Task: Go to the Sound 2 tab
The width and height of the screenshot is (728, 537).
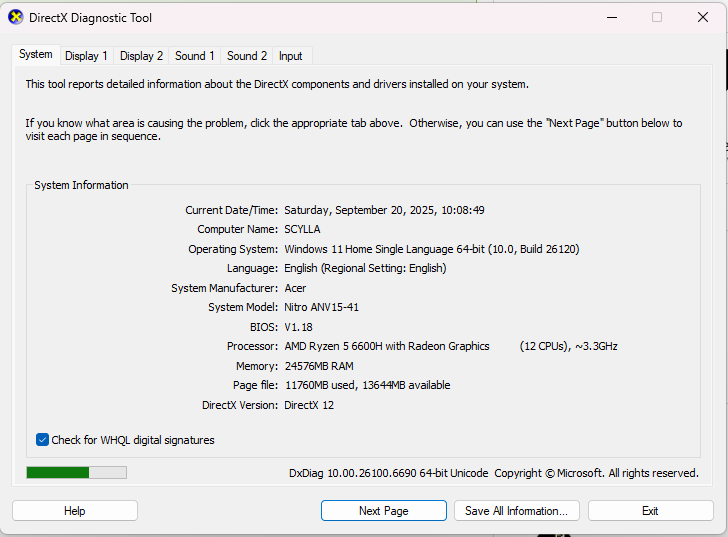Action: point(247,56)
